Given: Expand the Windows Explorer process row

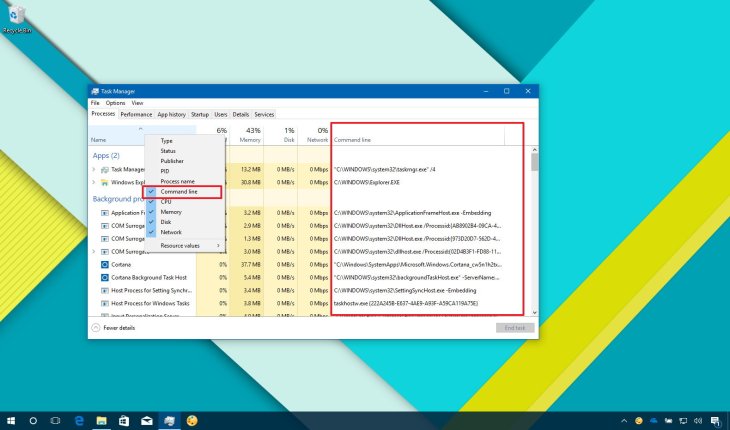Looking at the screenshot, I should [94, 182].
